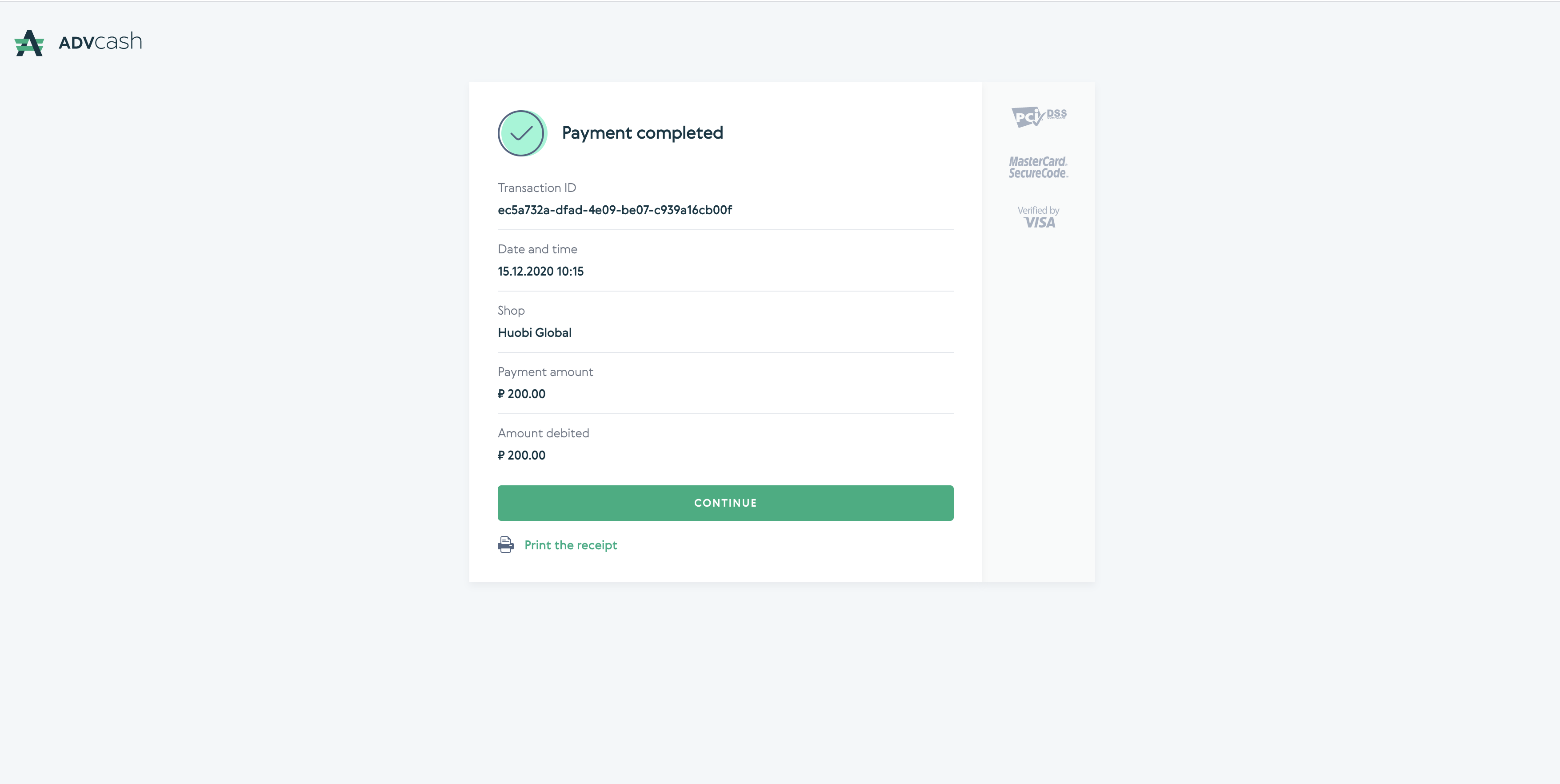This screenshot has height=784, width=1560.
Task: Click the Date and time label
Action: 538,249
